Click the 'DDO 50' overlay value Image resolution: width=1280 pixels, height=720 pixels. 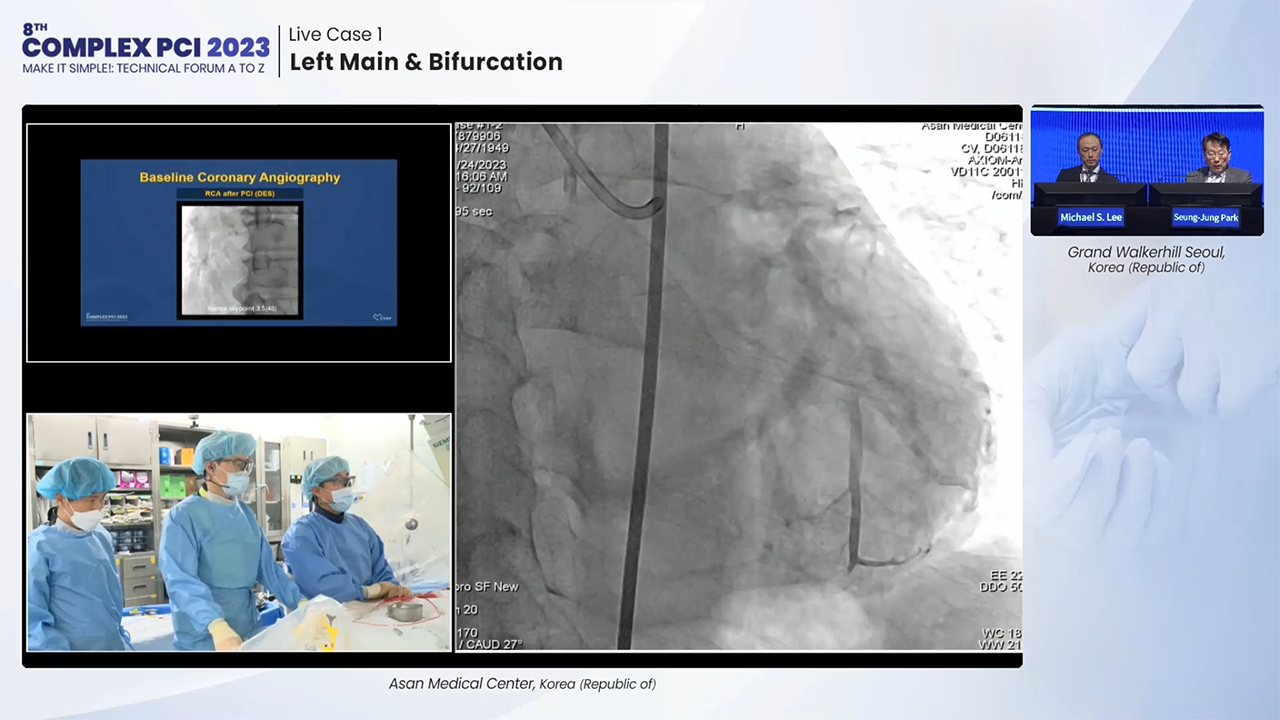tap(1000, 587)
